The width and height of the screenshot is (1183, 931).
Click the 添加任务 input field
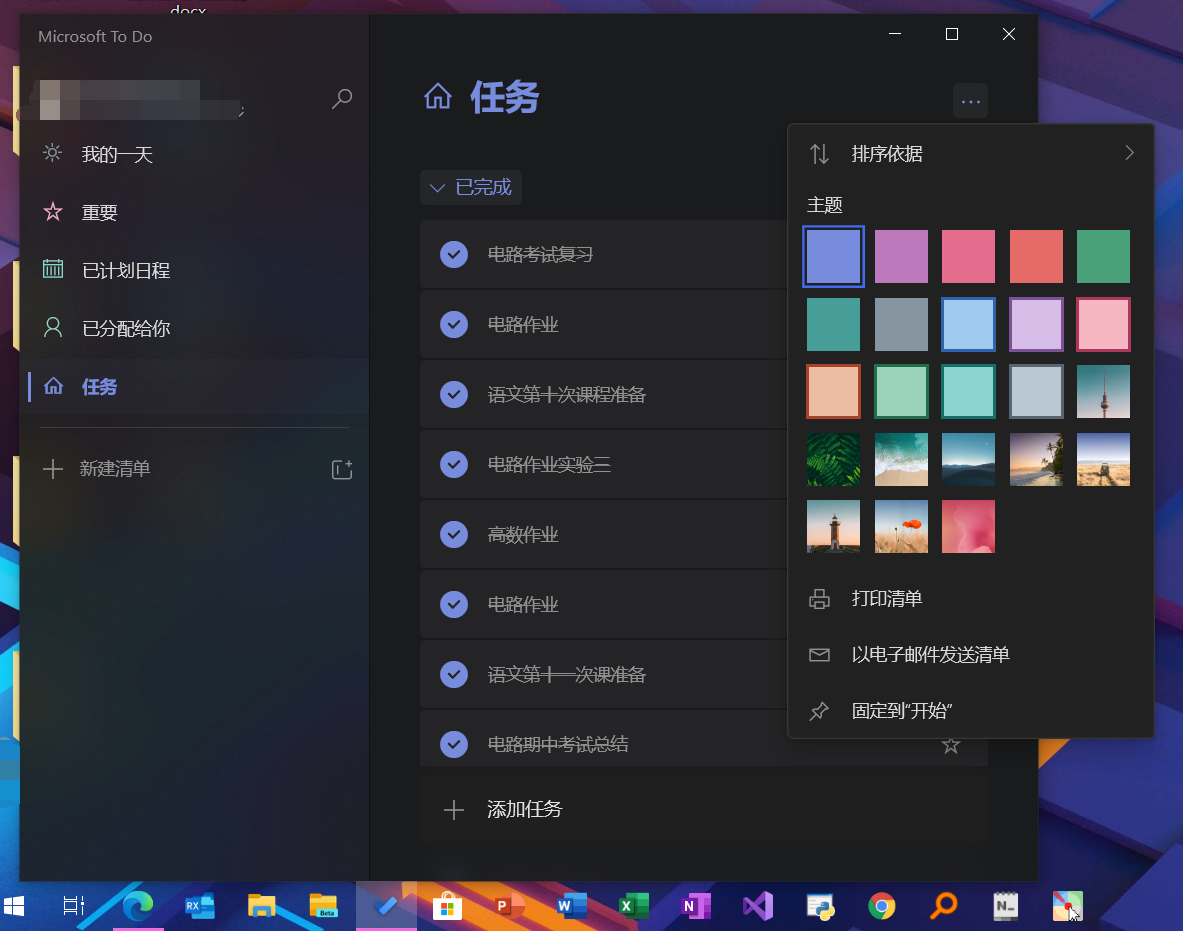pyautogui.click(x=704, y=810)
